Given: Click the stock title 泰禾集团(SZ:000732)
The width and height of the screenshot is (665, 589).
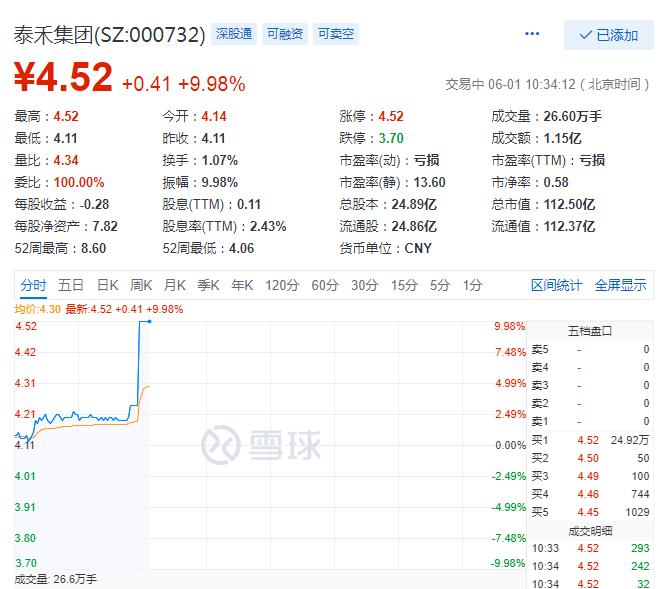Looking at the screenshot, I should coord(109,35).
